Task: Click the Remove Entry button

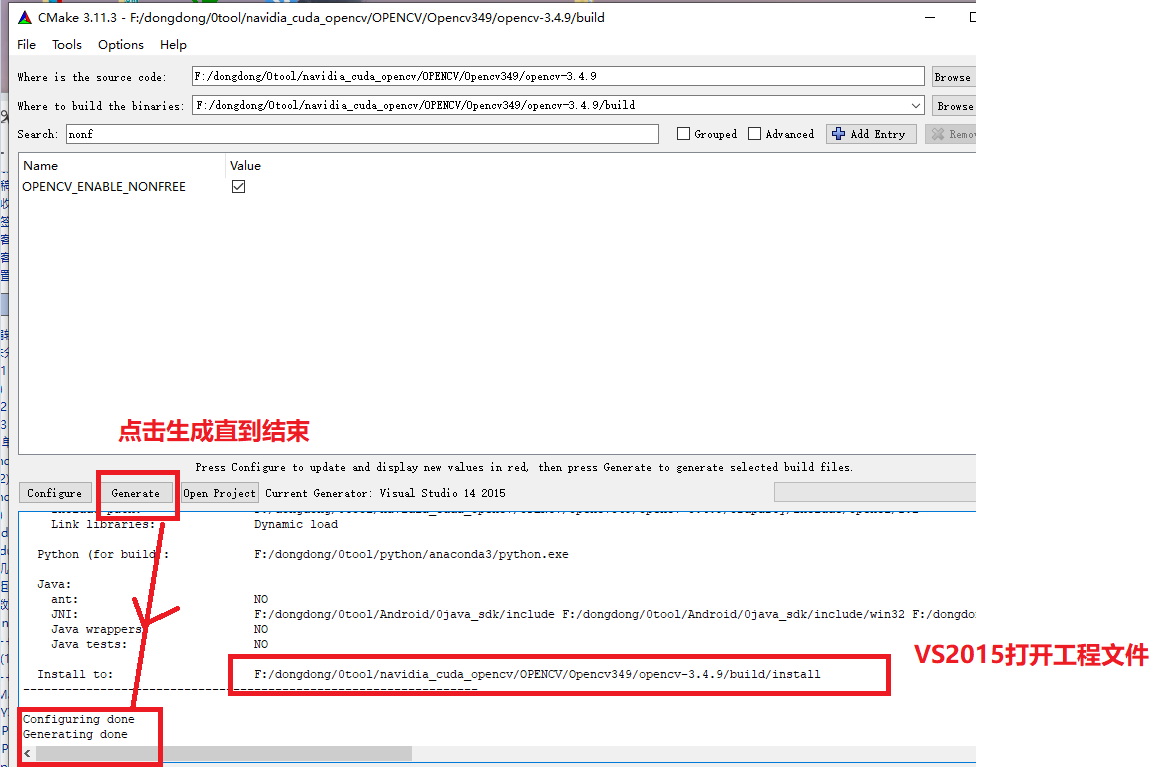Action: pos(951,134)
